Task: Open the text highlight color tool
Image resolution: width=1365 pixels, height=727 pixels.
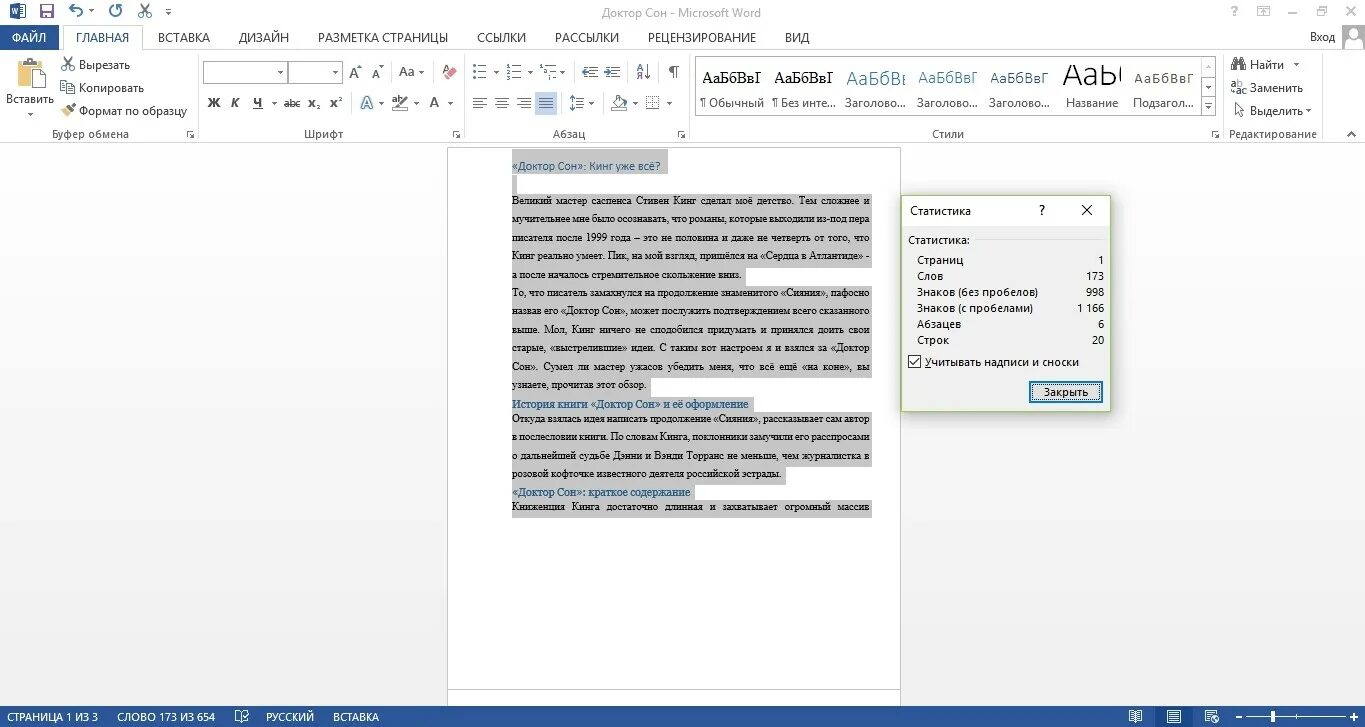Action: (x=401, y=103)
